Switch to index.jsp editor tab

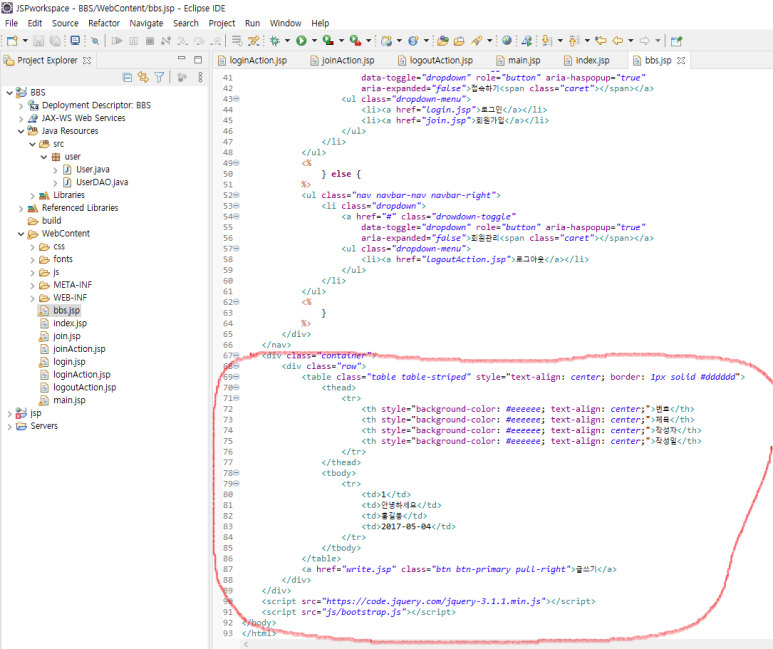[x=587, y=60]
